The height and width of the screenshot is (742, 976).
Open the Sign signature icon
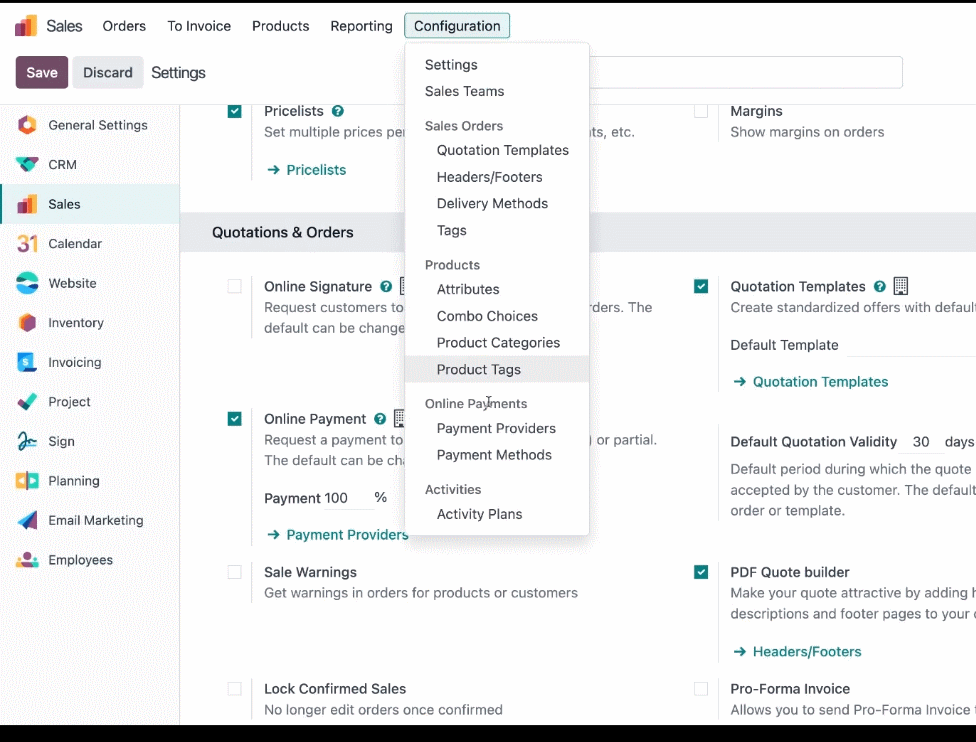(x=27, y=441)
